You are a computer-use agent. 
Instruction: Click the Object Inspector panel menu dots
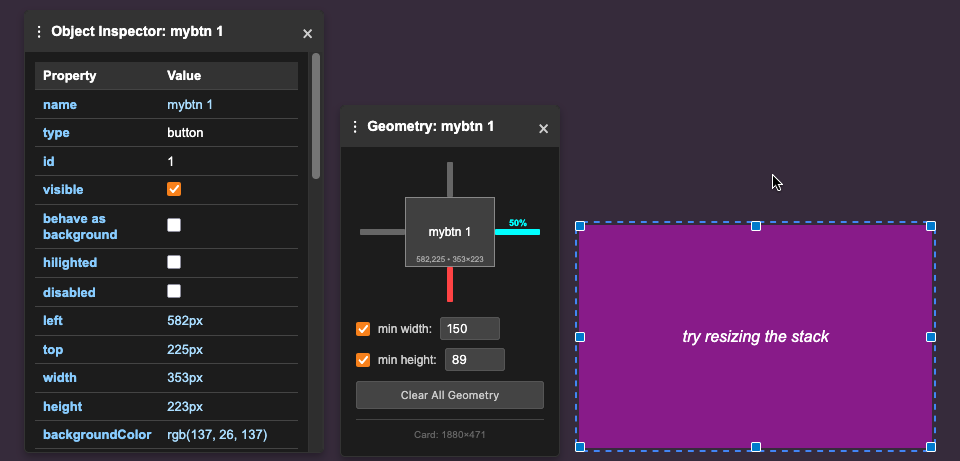[x=39, y=32]
